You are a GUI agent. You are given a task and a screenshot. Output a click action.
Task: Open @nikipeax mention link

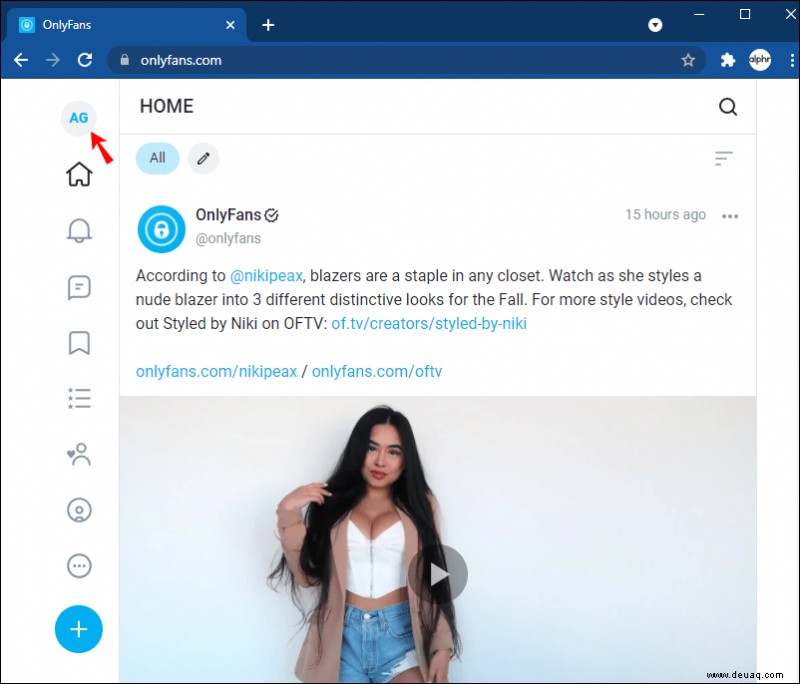[266, 275]
